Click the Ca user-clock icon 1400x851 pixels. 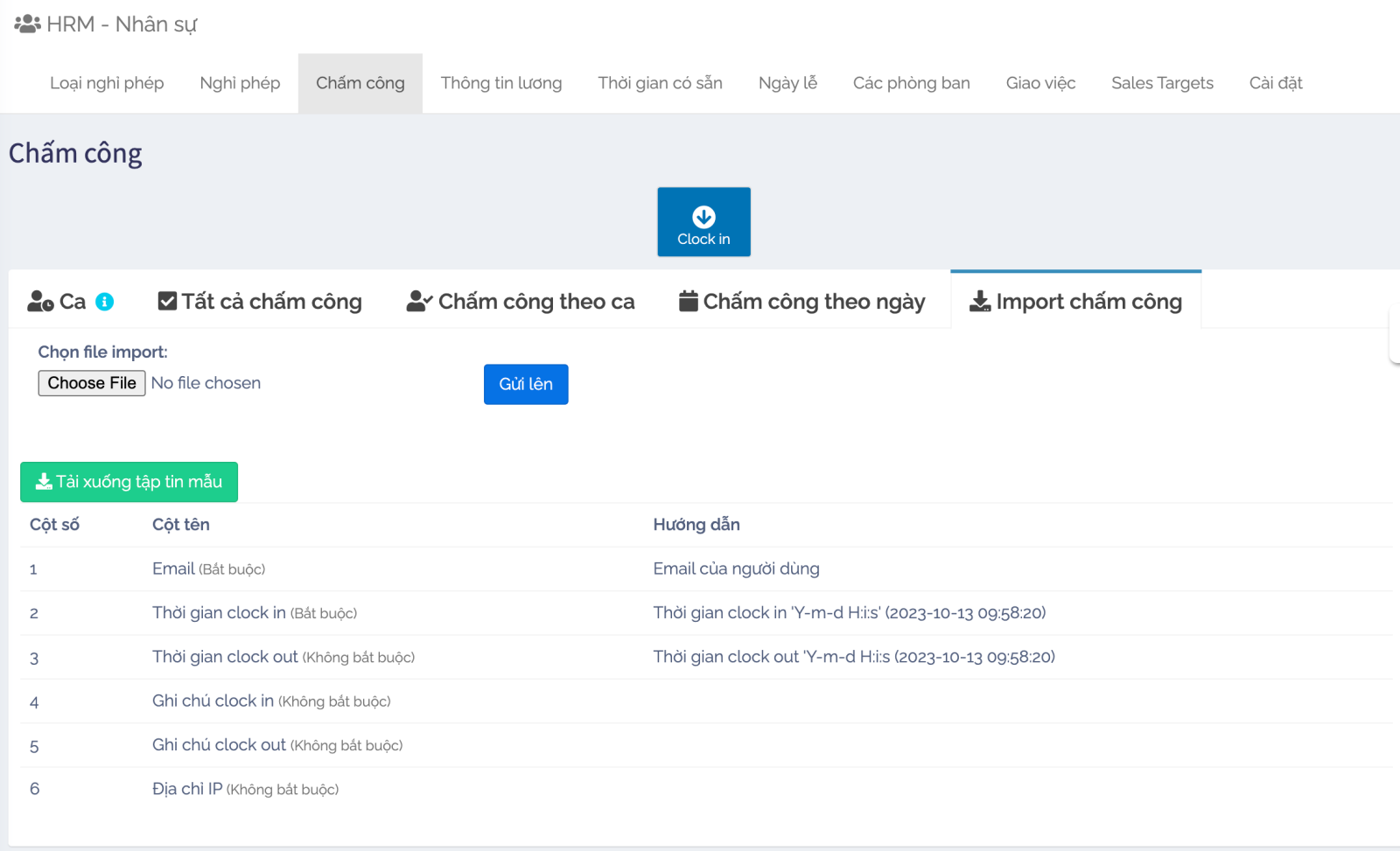coord(40,302)
